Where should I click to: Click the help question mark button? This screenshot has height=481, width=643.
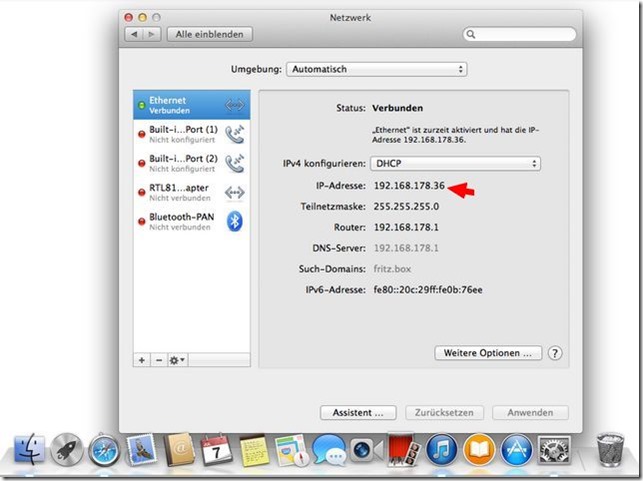[x=555, y=353]
